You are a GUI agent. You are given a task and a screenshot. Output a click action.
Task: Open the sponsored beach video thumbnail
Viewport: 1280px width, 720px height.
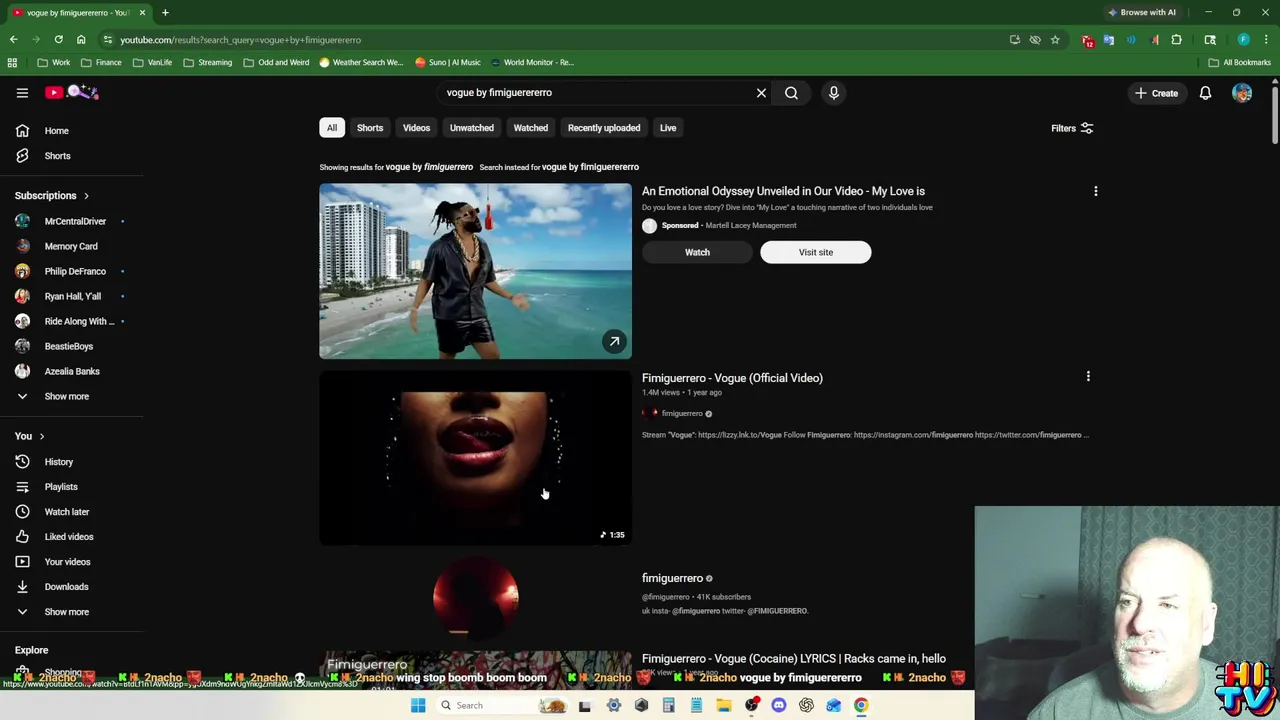click(x=475, y=271)
